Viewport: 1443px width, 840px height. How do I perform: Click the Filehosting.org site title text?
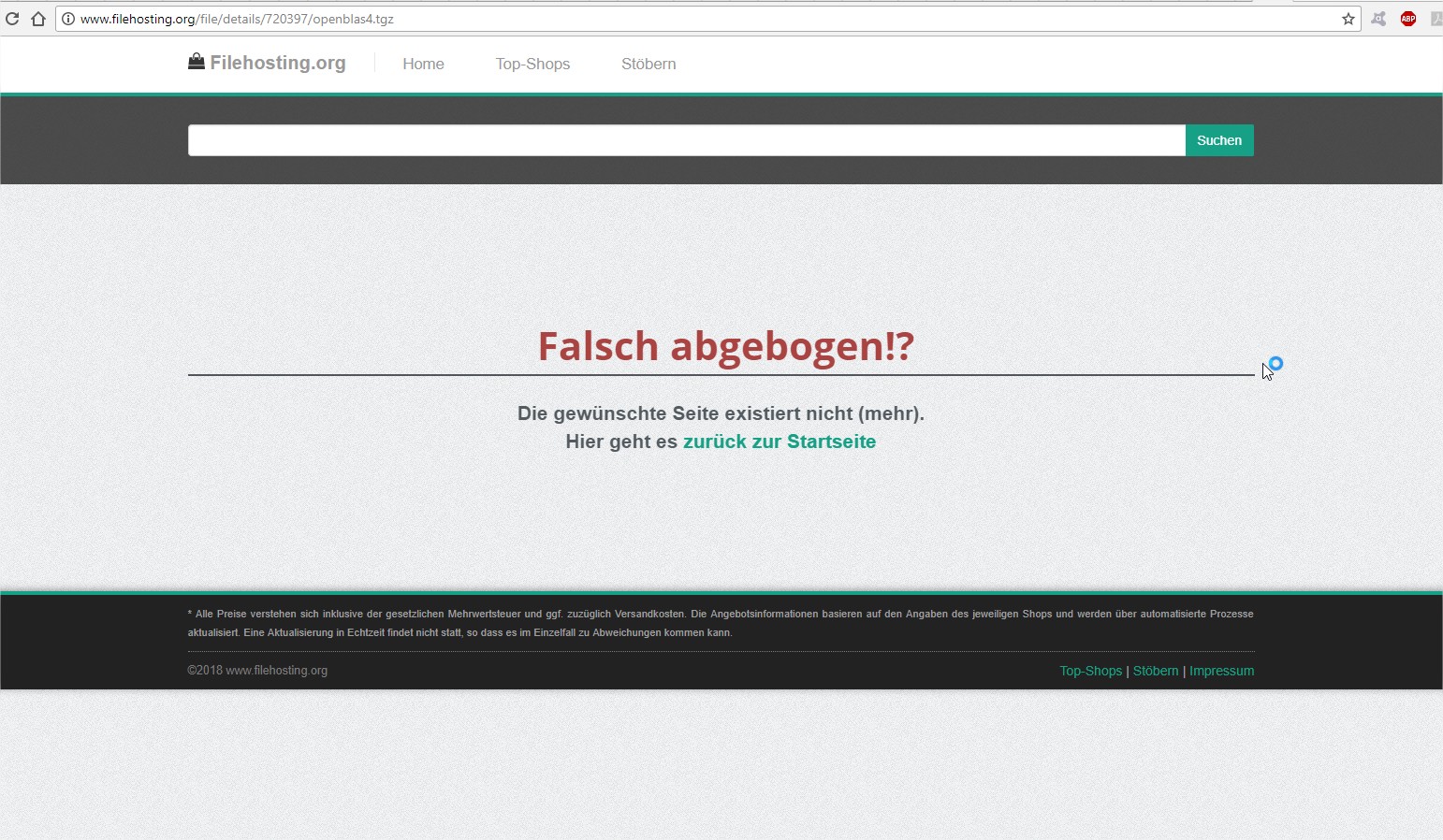(278, 62)
